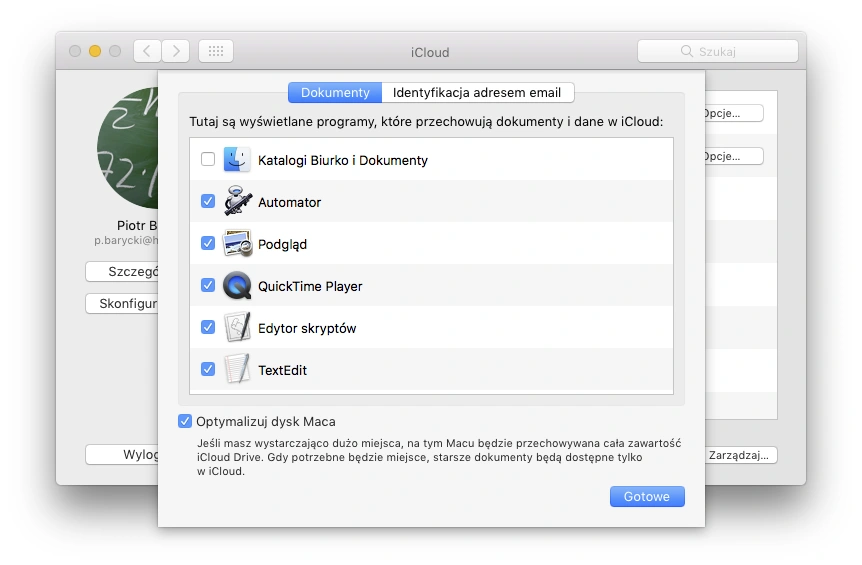Click the second Opcje... button behind sheet
The width and height of the screenshot is (862, 565).
click(x=733, y=156)
